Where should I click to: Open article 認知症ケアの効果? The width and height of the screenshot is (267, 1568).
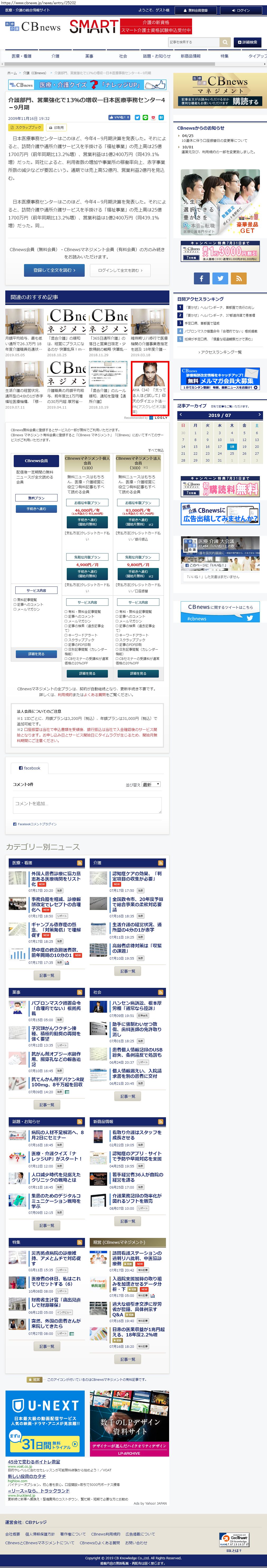(x=137, y=876)
